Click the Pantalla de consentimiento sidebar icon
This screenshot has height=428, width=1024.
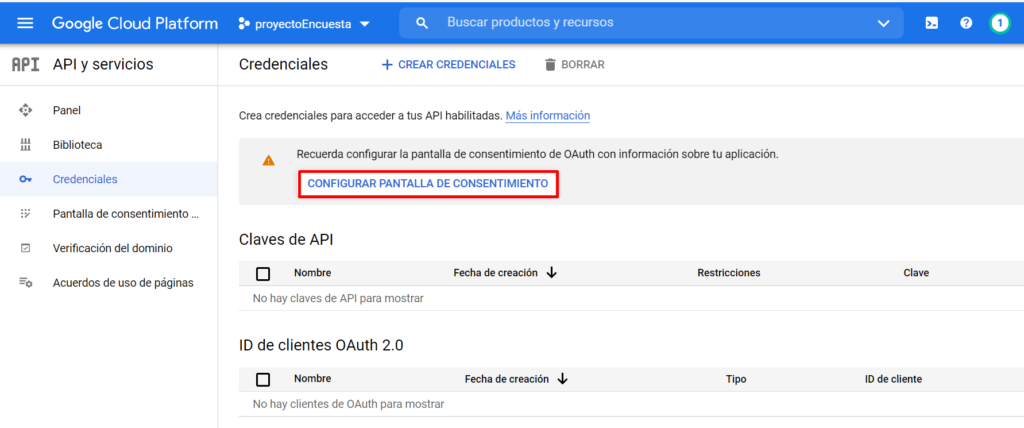point(25,214)
